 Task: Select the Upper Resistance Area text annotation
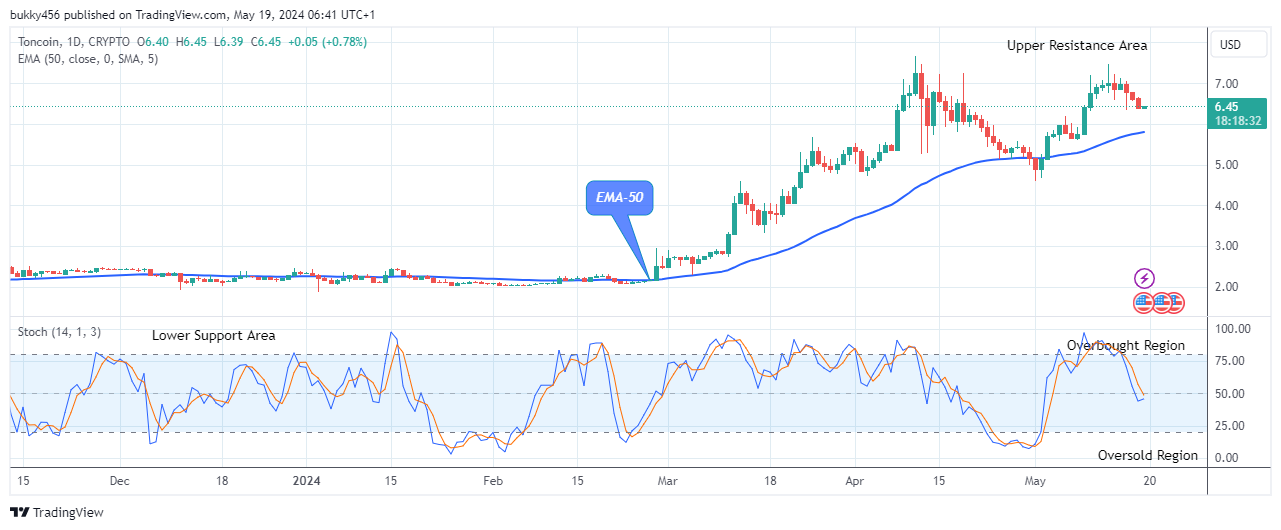(1077, 45)
